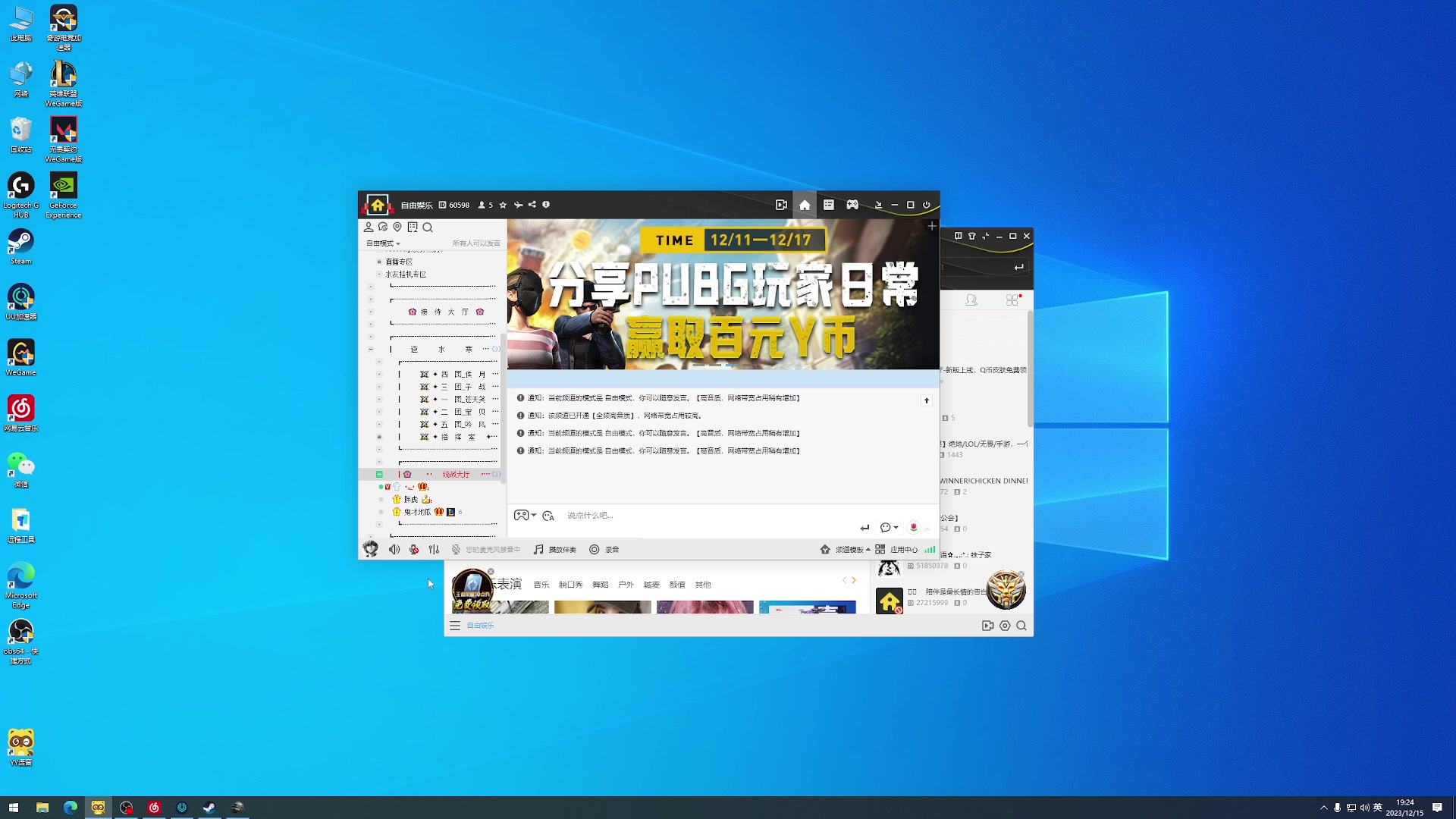Open the emoji font icon in chat input
The height and width of the screenshot is (819, 1456).
pyautogui.click(x=548, y=516)
